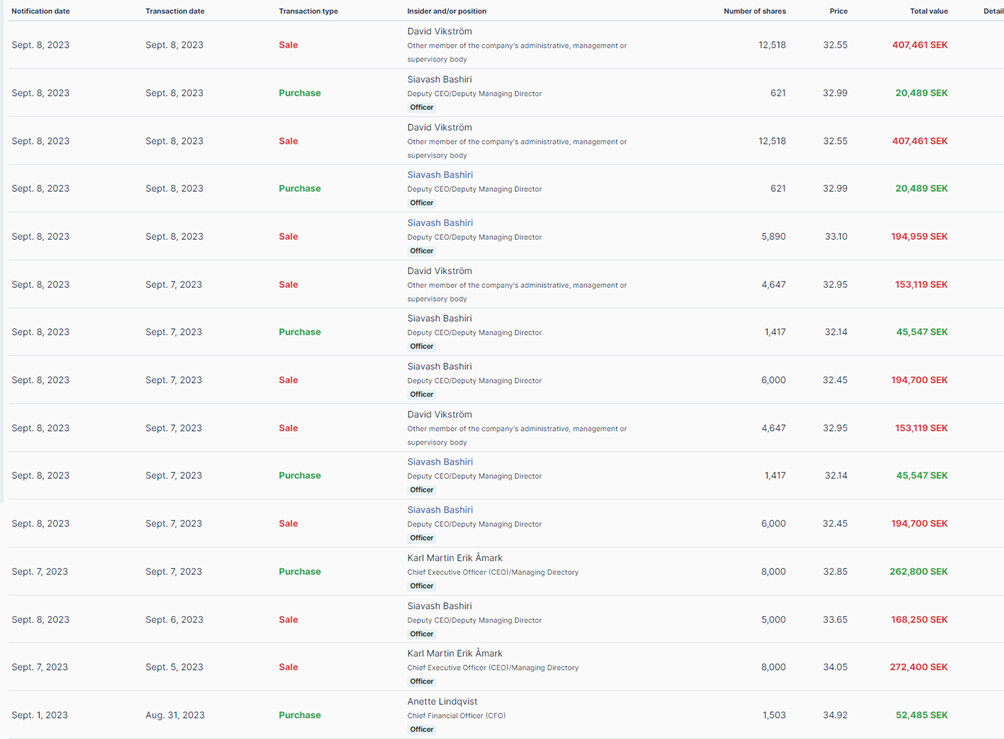Open the Anette Lindqvist insider name
This screenshot has width=1004, height=739.
442,702
